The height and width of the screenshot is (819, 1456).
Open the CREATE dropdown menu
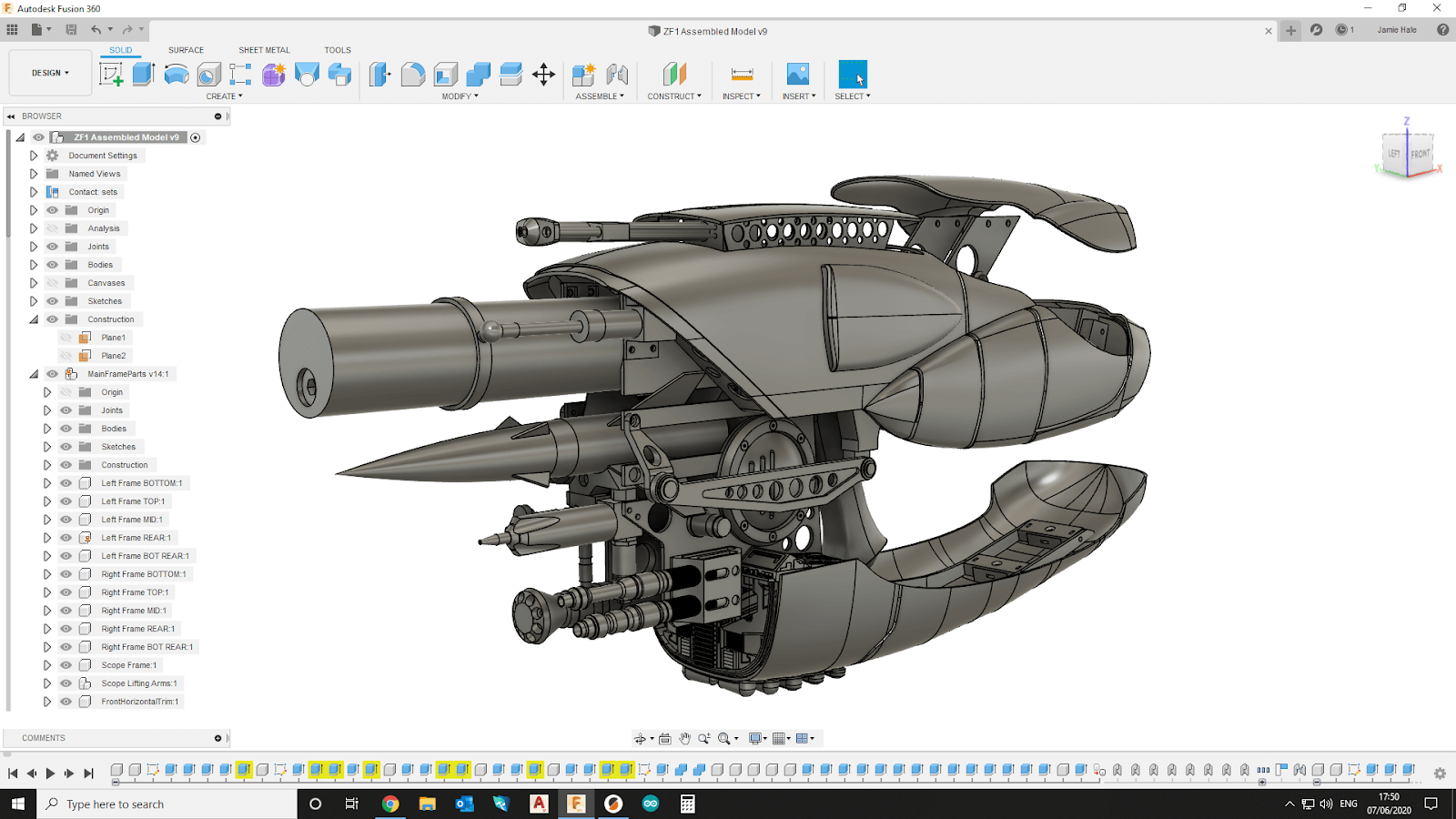tap(224, 96)
